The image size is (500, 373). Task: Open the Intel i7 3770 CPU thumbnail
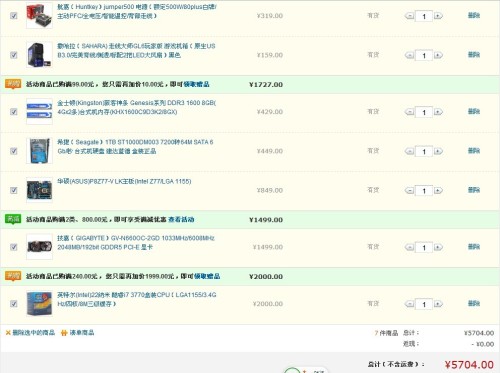point(39,303)
